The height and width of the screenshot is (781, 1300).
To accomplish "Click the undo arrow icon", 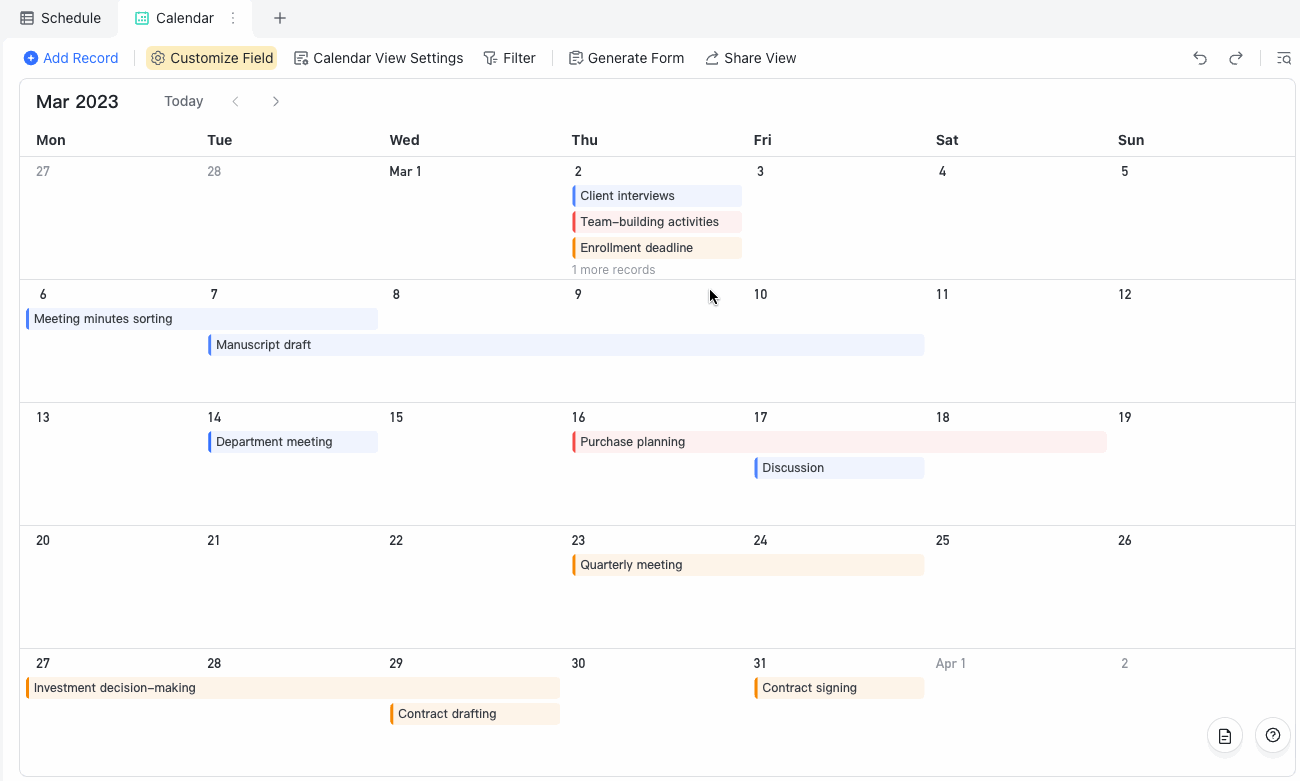I will (x=1199, y=58).
